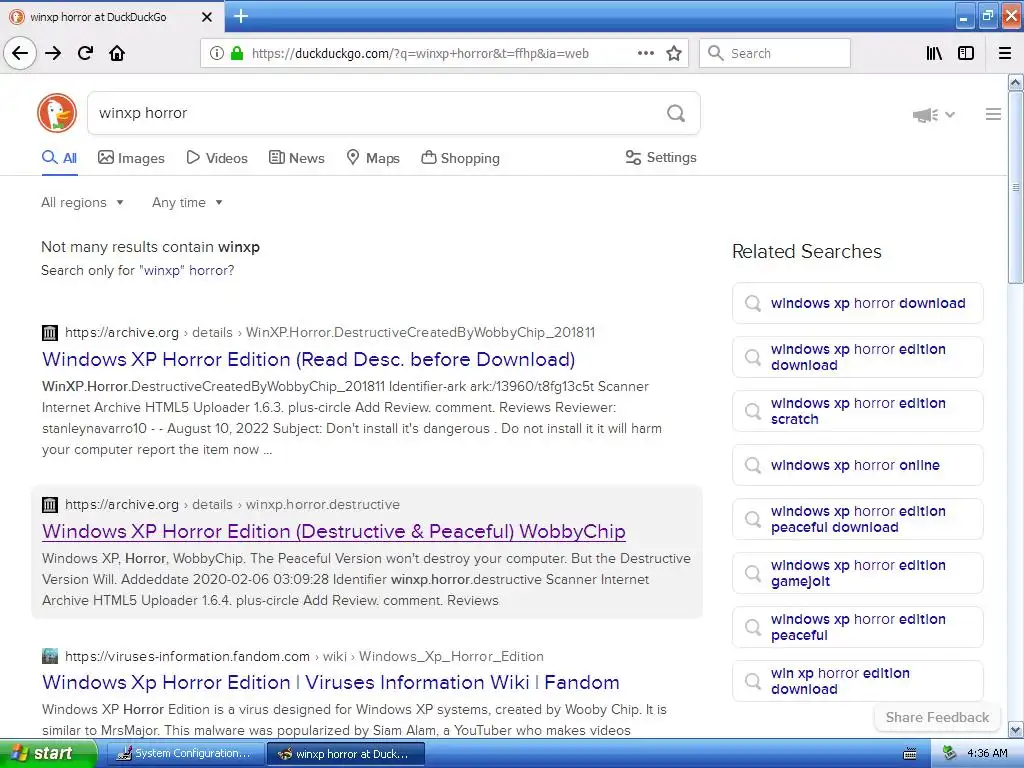The width and height of the screenshot is (1024, 768).
Task: Click the DuckDuckGo duck logo
Action: 57,113
